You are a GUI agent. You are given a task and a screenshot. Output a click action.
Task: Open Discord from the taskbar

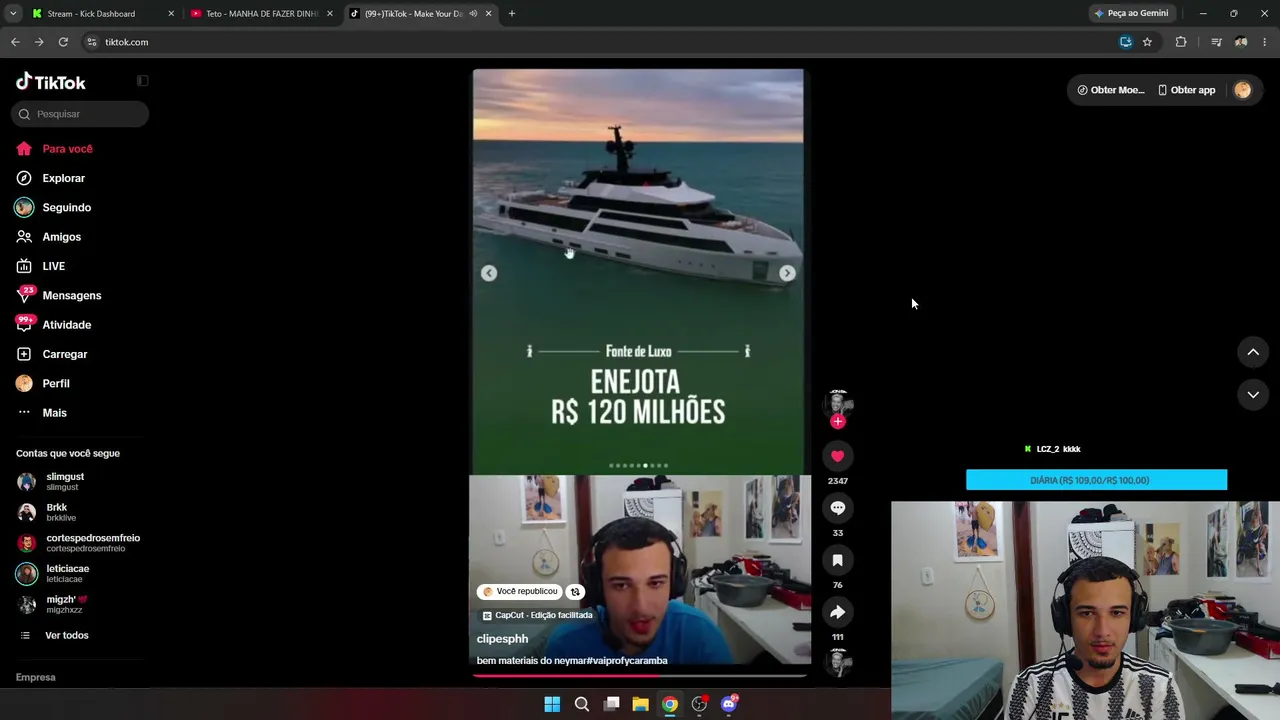729,704
